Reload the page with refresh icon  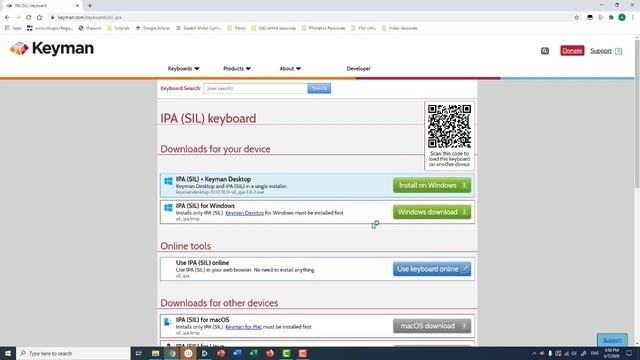29,17
